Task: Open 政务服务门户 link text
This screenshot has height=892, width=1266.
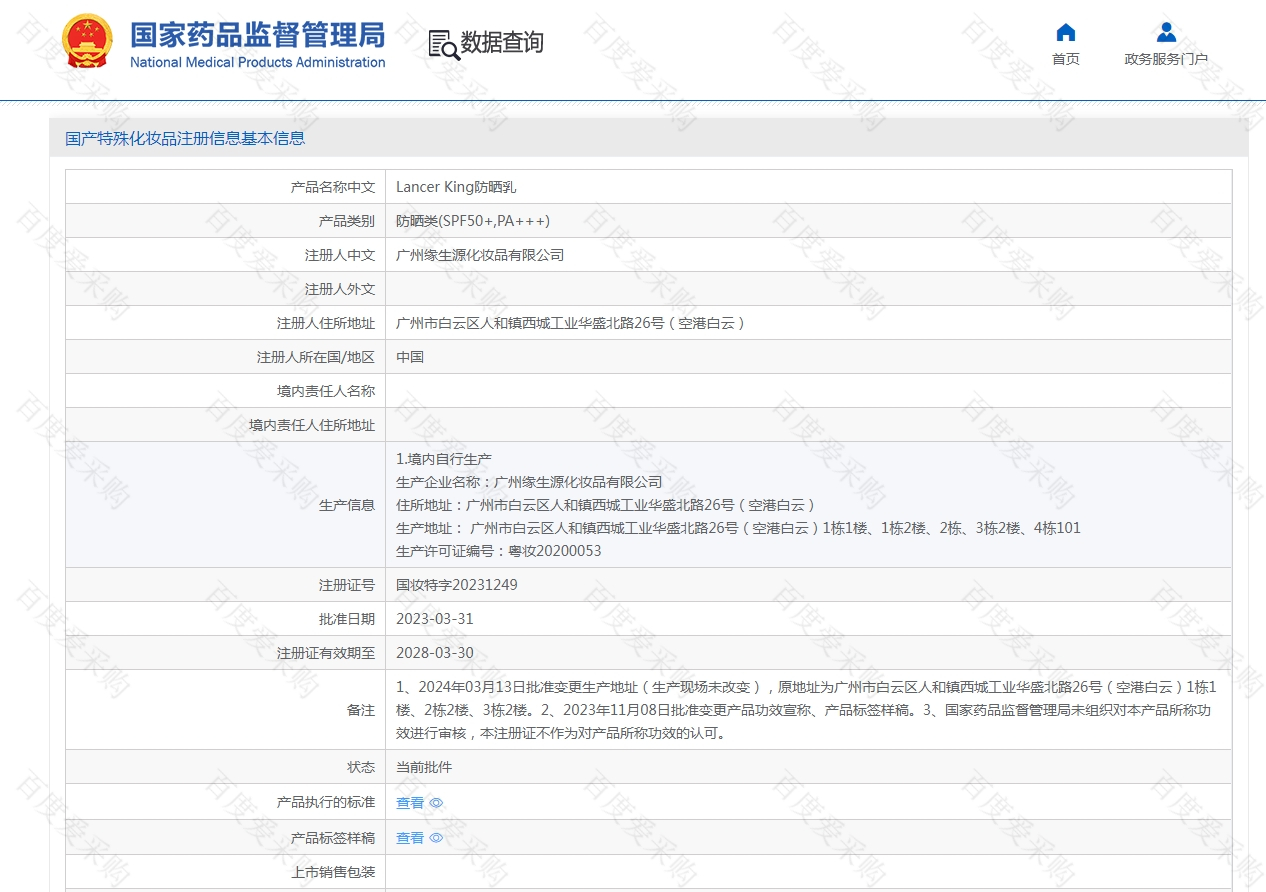Action: click(x=1166, y=59)
